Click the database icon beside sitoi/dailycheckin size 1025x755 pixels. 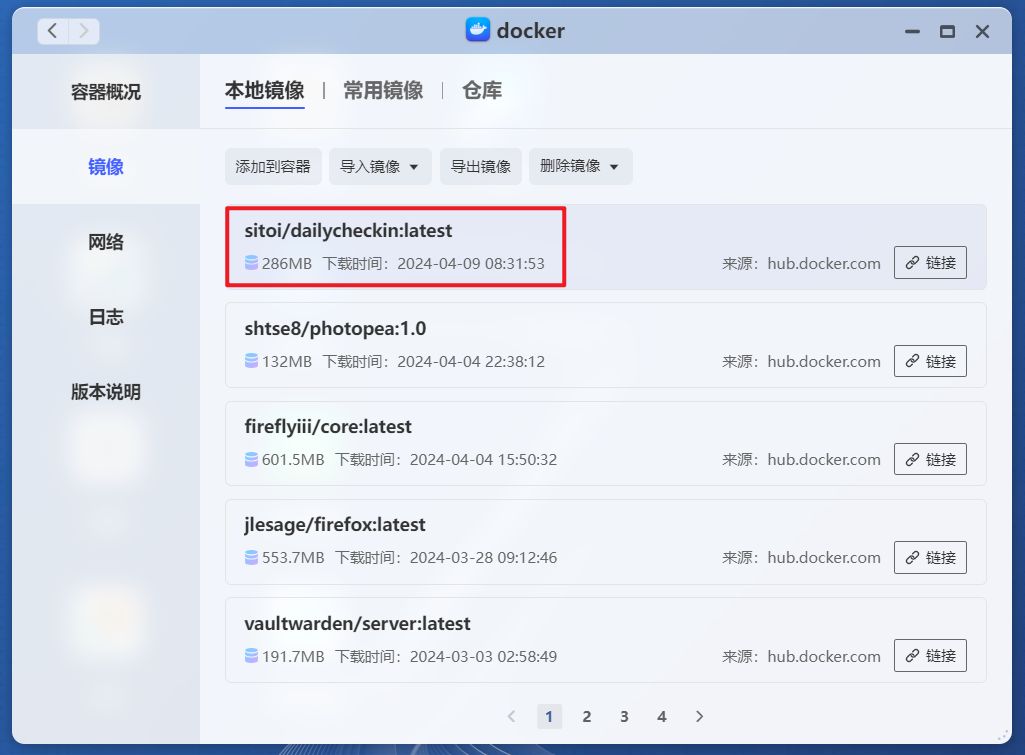point(251,264)
